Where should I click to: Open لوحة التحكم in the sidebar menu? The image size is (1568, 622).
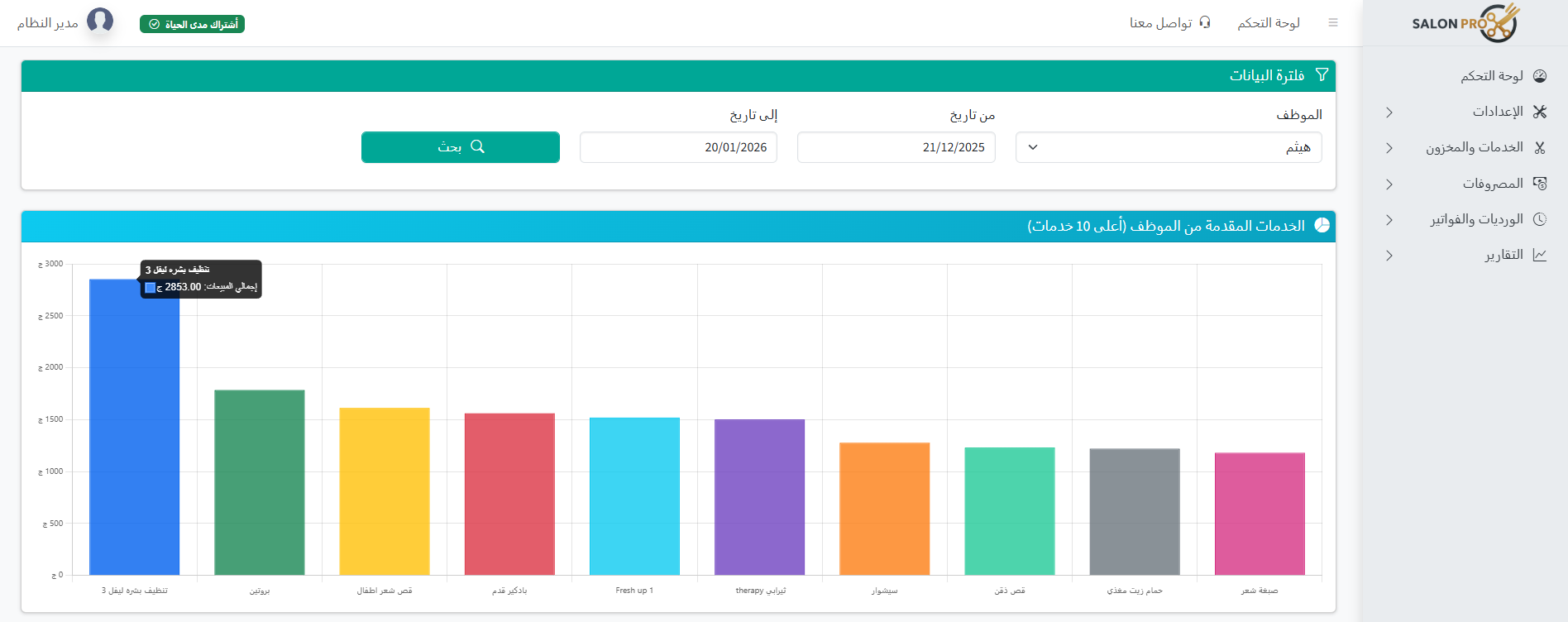pos(1491,76)
